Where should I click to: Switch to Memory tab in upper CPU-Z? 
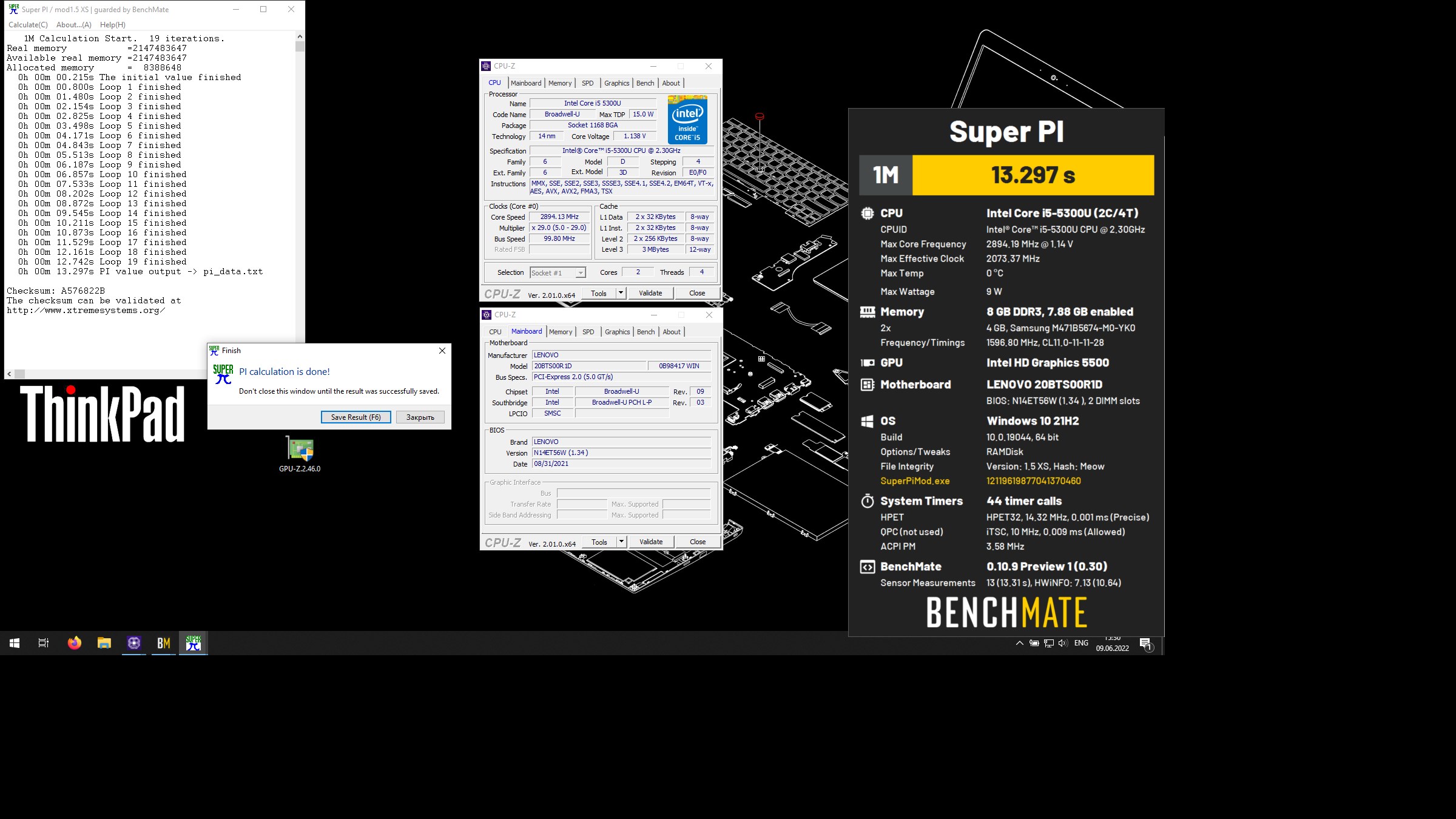(x=560, y=83)
